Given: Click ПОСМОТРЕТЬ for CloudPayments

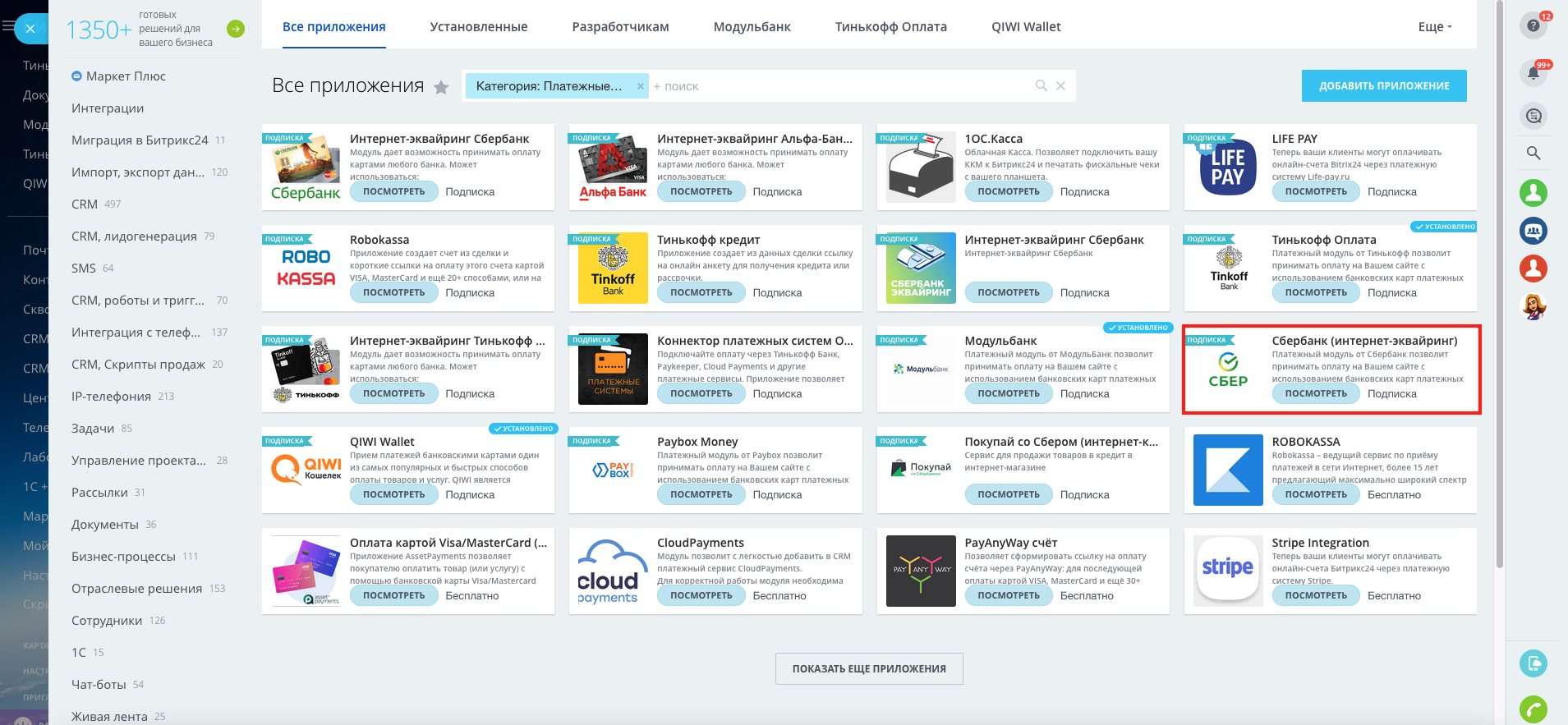Looking at the screenshot, I should (x=701, y=596).
